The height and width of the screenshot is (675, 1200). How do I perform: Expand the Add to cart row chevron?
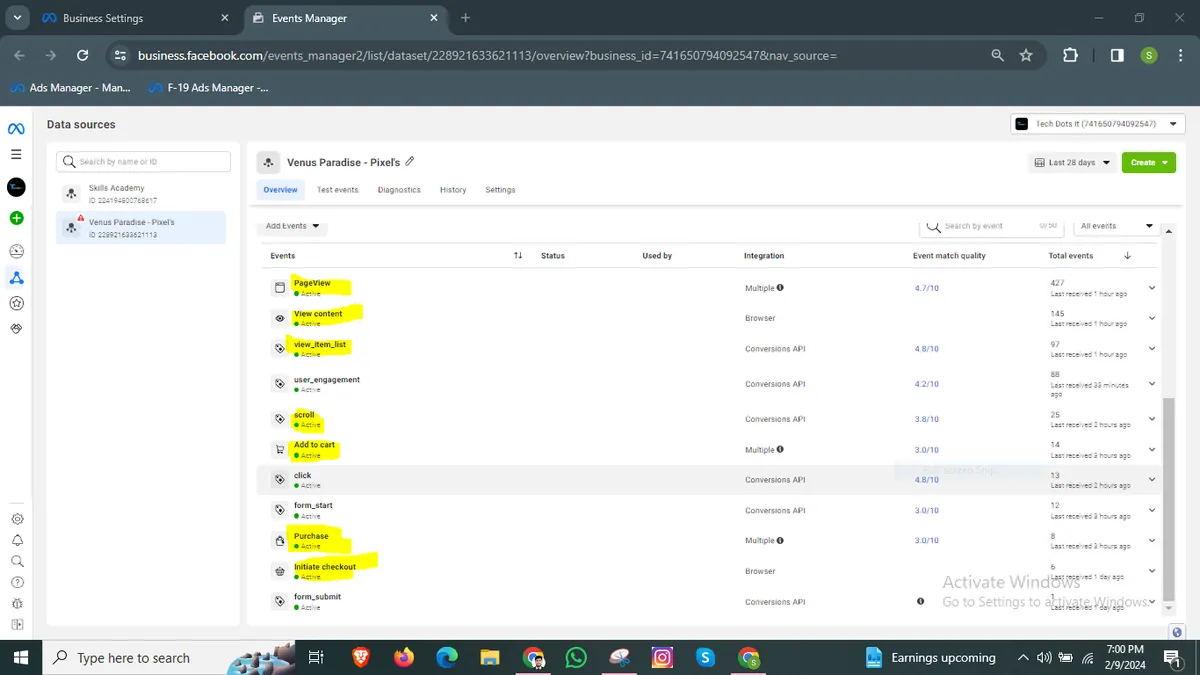1152,450
